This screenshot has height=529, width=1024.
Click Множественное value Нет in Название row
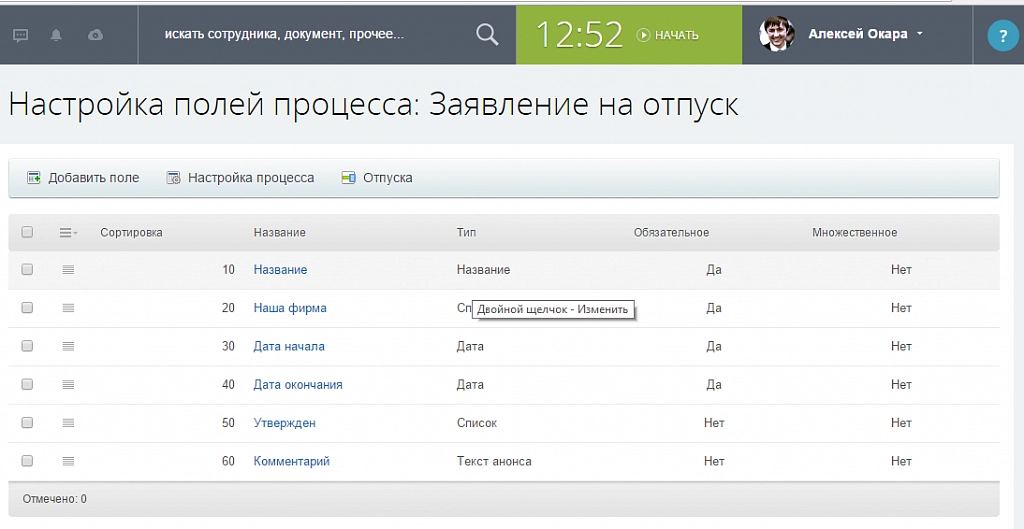pyautogui.click(x=901, y=270)
